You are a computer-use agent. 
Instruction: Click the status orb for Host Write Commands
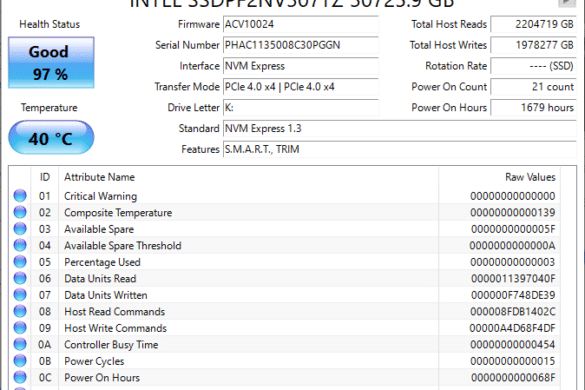pos(20,328)
